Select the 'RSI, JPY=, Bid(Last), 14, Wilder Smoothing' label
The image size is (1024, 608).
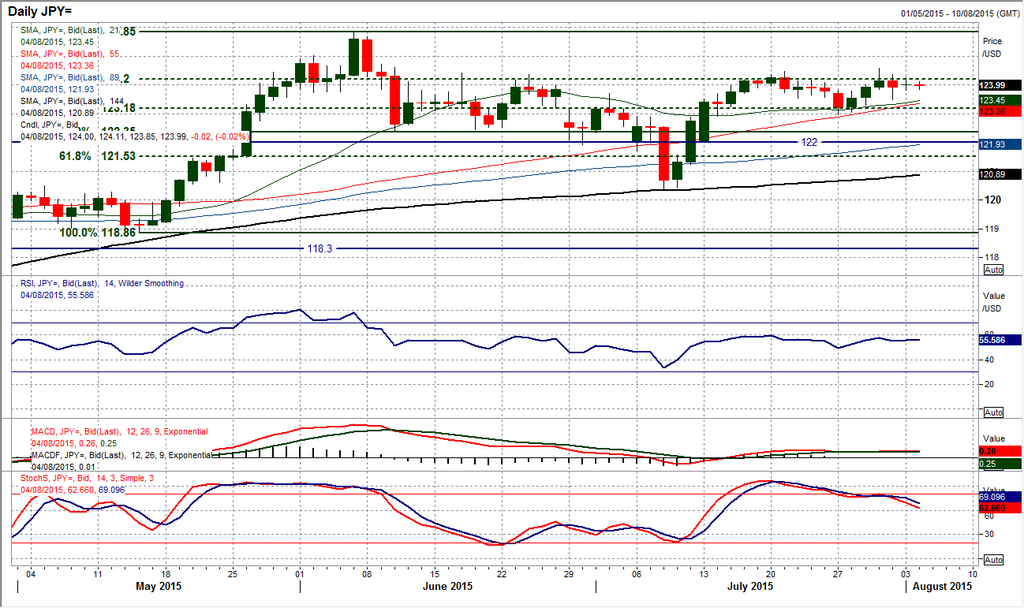click(x=102, y=283)
